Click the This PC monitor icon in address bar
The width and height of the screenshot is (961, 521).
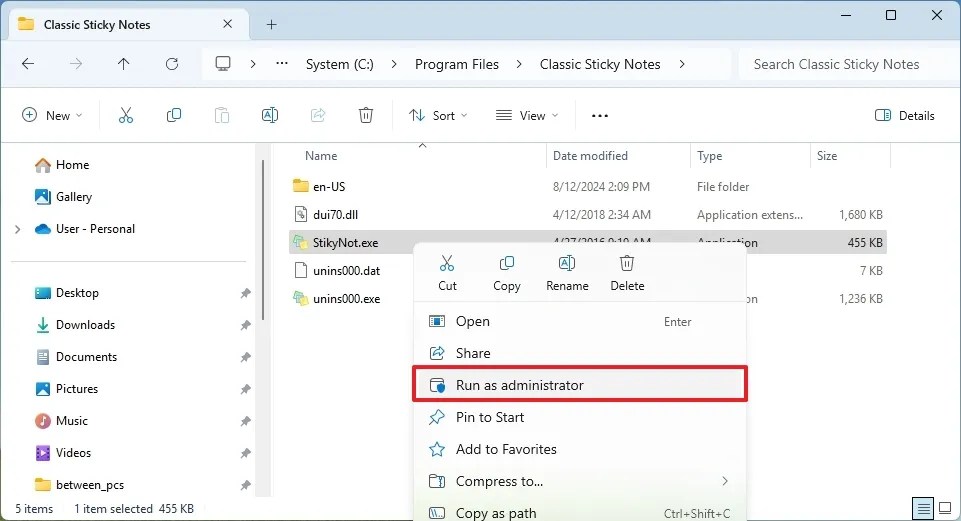223,64
